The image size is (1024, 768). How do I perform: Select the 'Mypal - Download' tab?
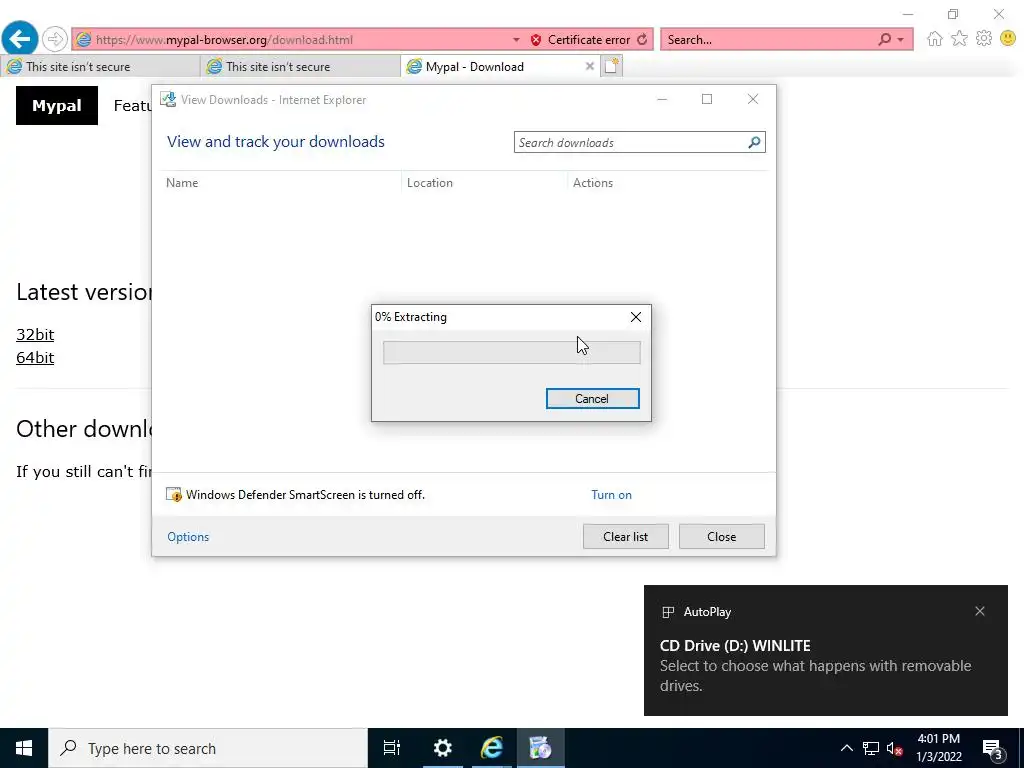pyautogui.click(x=500, y=67)
